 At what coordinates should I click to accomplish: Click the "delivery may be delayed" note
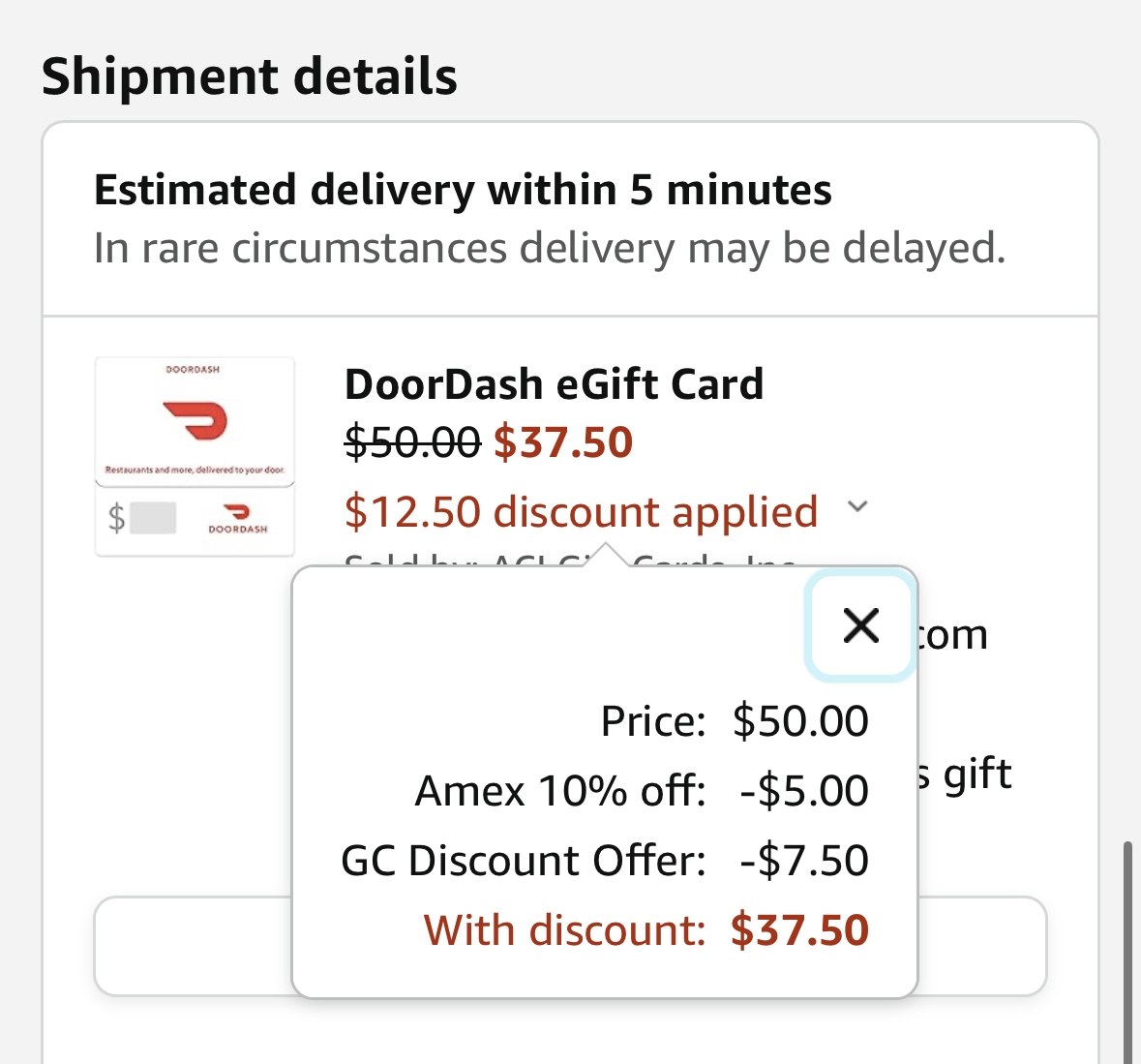(550, 248)
